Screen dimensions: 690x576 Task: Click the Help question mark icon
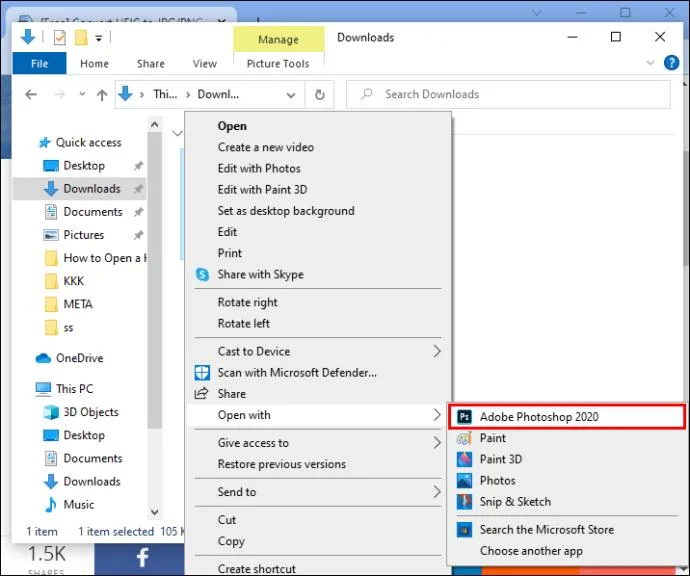pyautogui.click(x=671, y=62)
